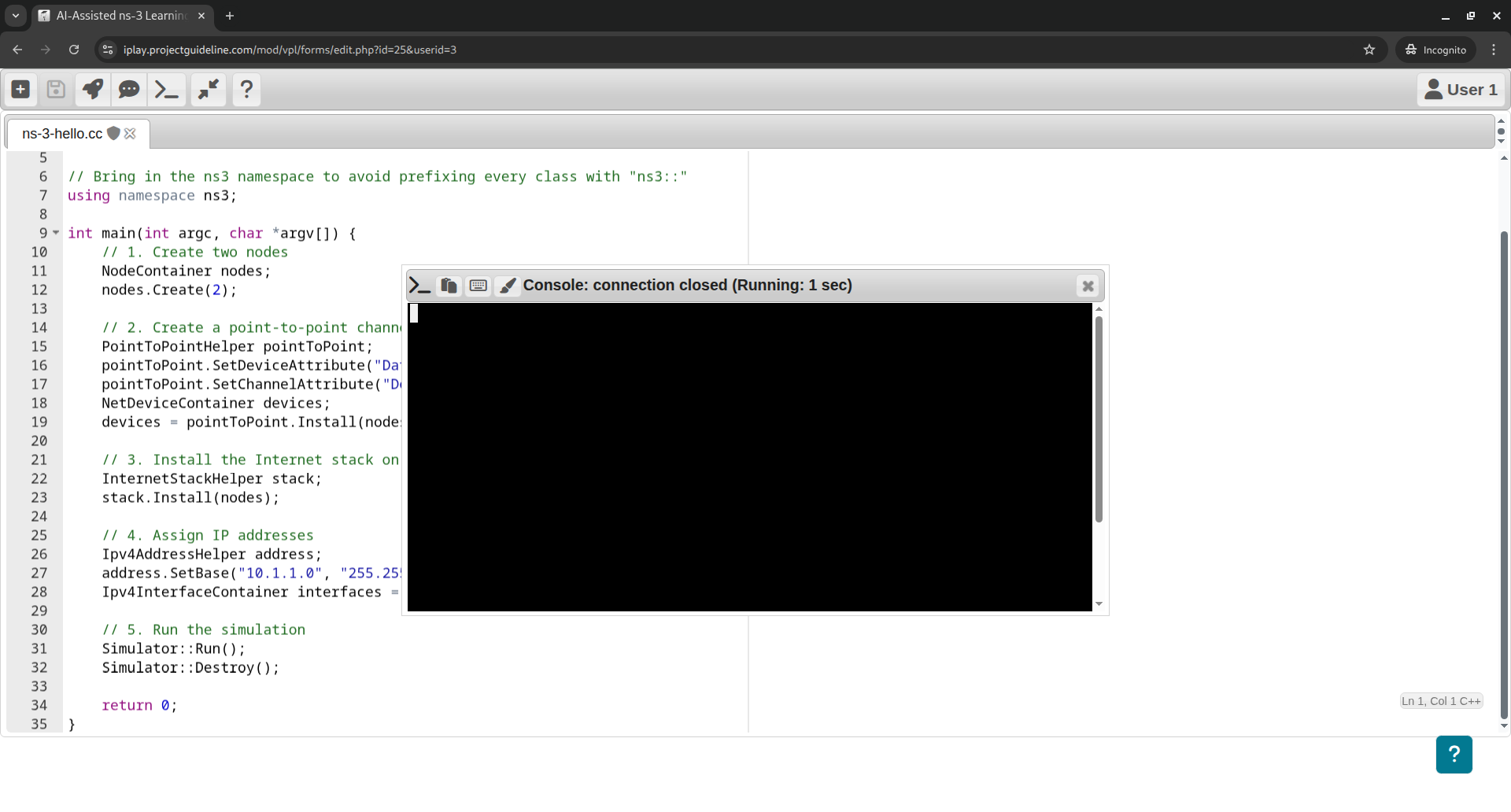Click the browser address bar URL
The image size is (1511, 812).
pyautogui.click(x=290, y=50)
